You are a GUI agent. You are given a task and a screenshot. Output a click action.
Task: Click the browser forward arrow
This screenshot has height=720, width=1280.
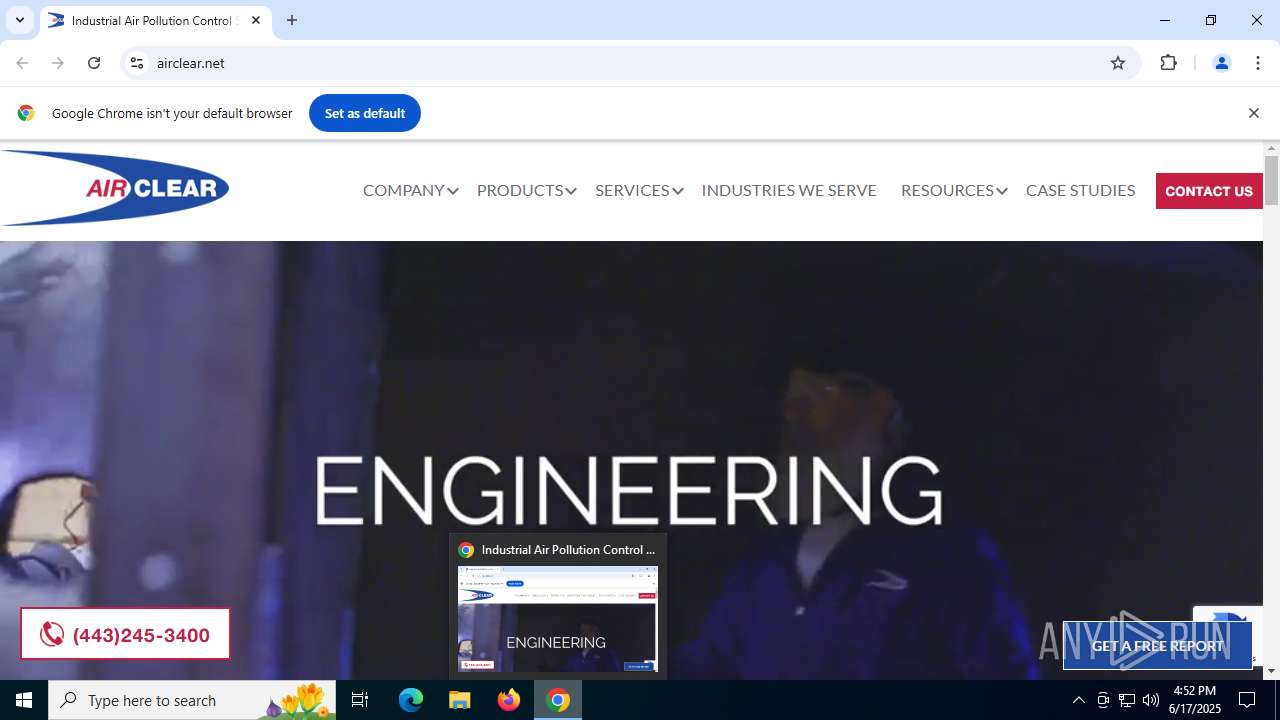click(x=58, y=63)
